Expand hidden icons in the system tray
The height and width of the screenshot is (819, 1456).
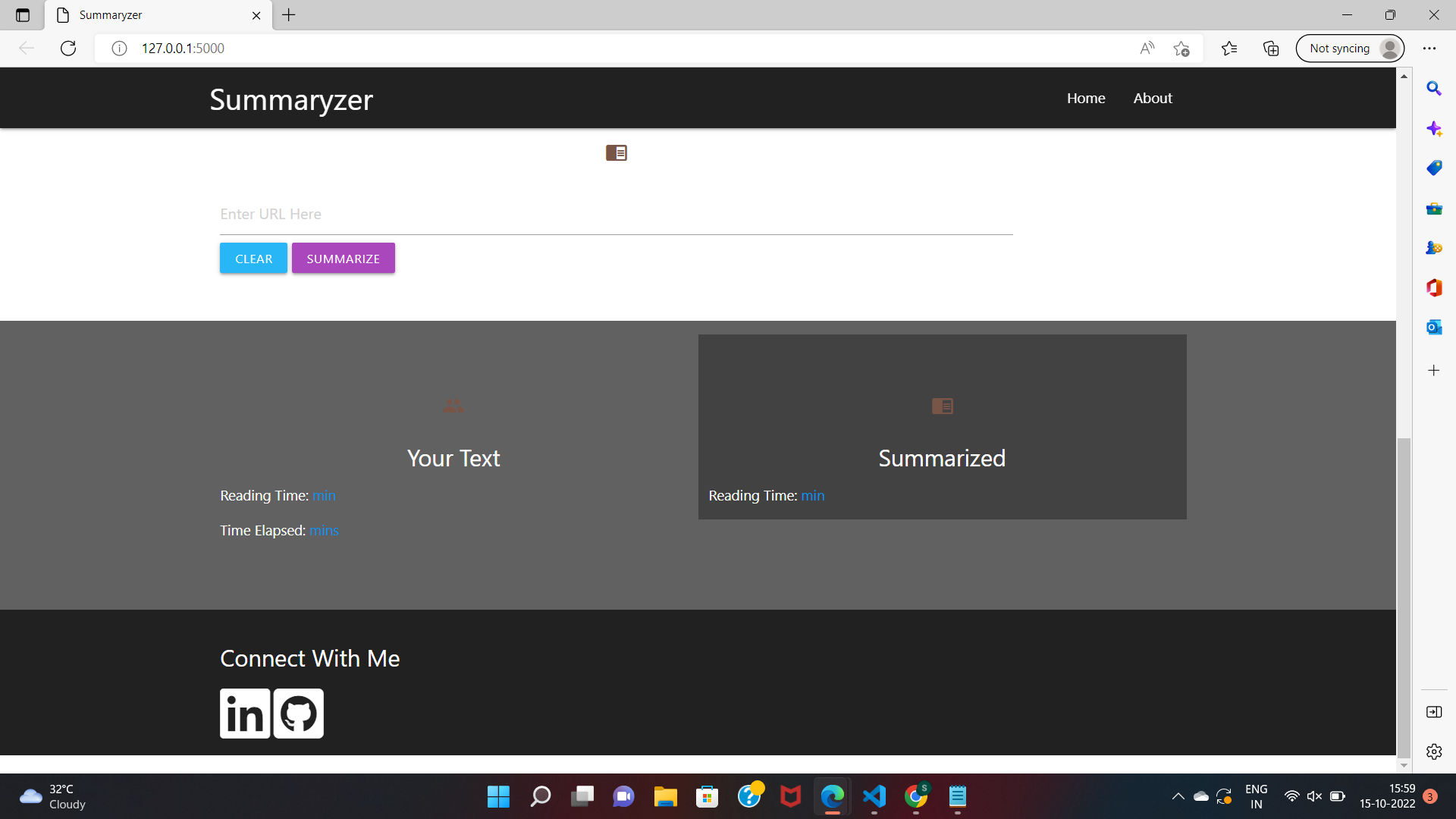pyautogui.click(x=1178, y=796)
